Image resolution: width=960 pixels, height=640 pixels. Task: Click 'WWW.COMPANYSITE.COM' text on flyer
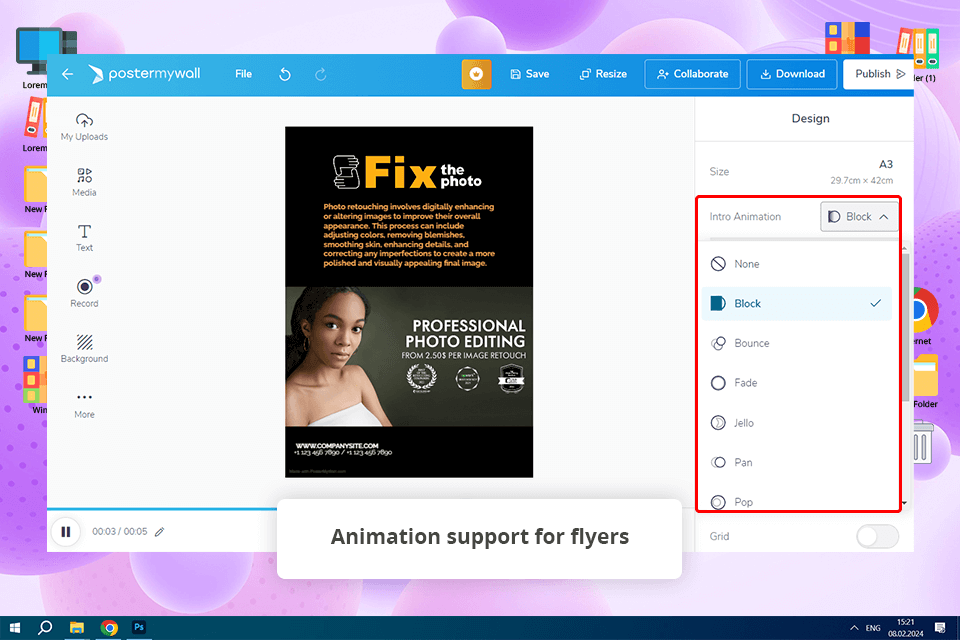337,446
